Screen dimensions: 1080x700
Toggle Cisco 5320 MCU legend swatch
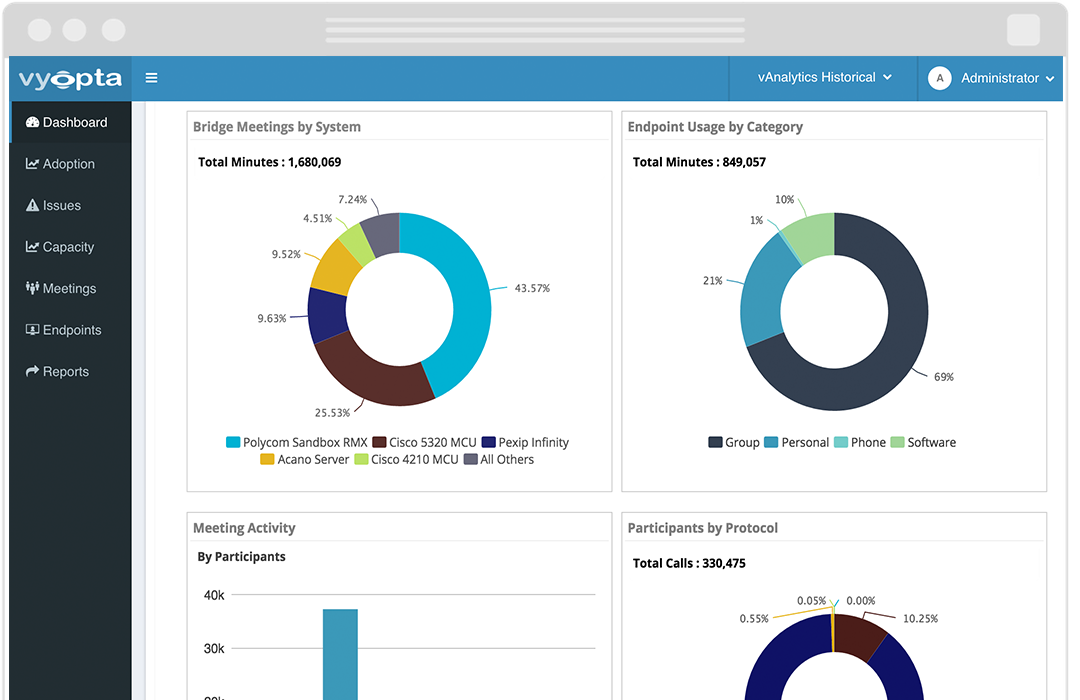click(x=379, y=442)
